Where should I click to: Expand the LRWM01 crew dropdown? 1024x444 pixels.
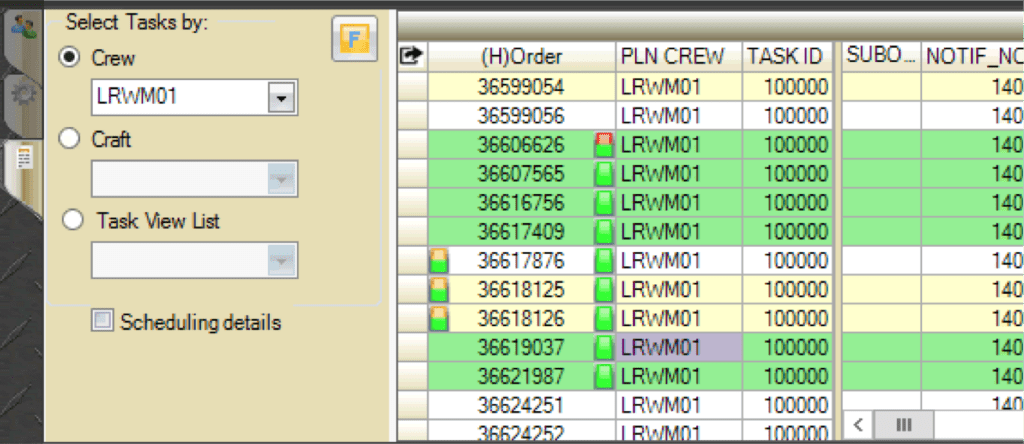[282, 97]
